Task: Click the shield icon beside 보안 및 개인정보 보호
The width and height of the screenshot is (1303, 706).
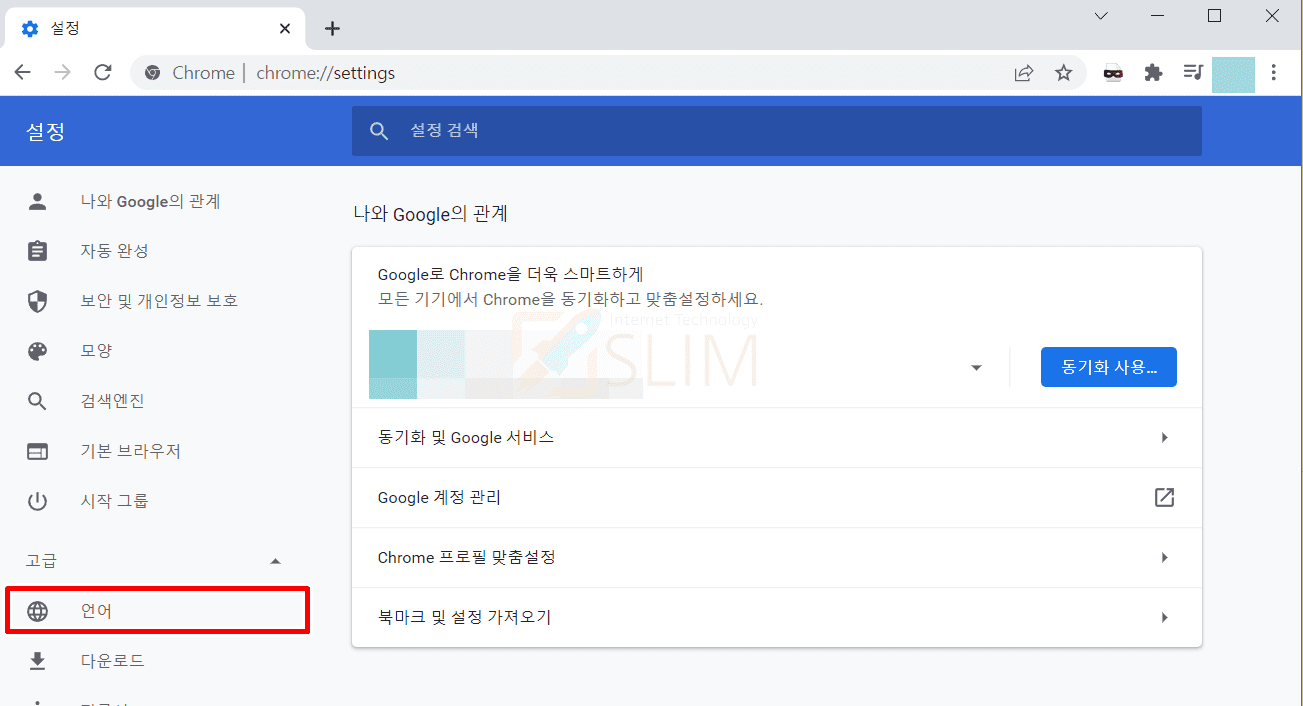Action: pos(37,301)
